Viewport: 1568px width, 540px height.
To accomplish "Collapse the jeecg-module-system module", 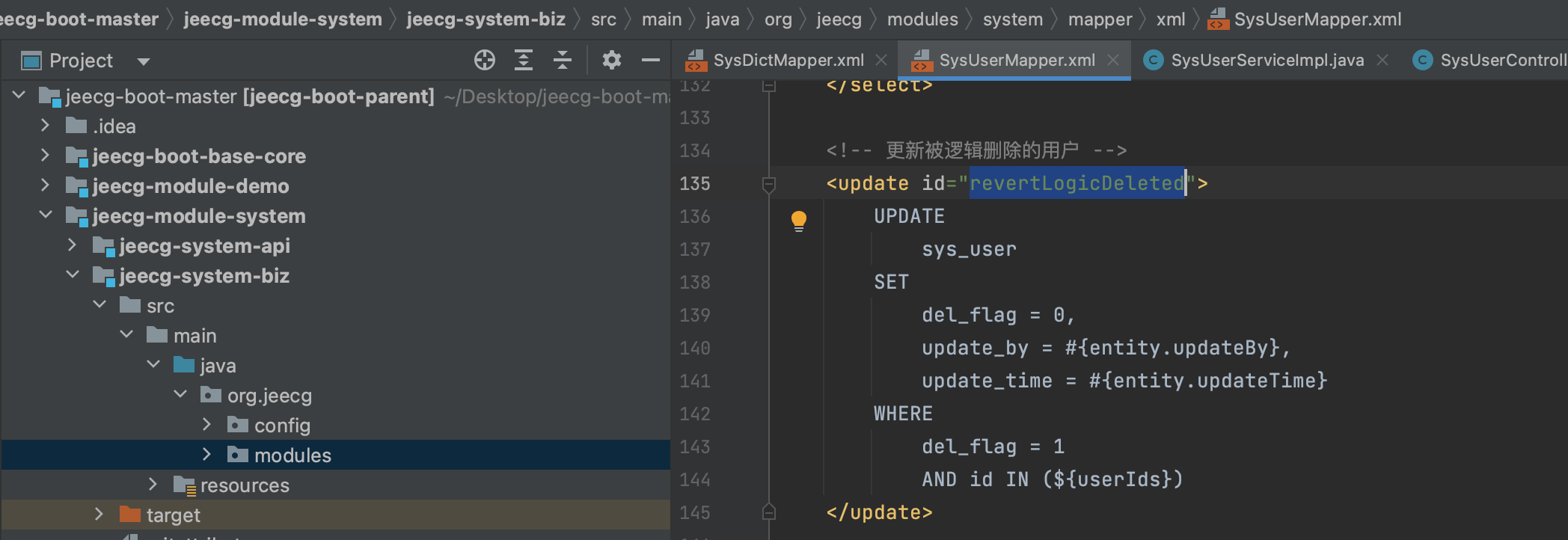I will point(46,215).
